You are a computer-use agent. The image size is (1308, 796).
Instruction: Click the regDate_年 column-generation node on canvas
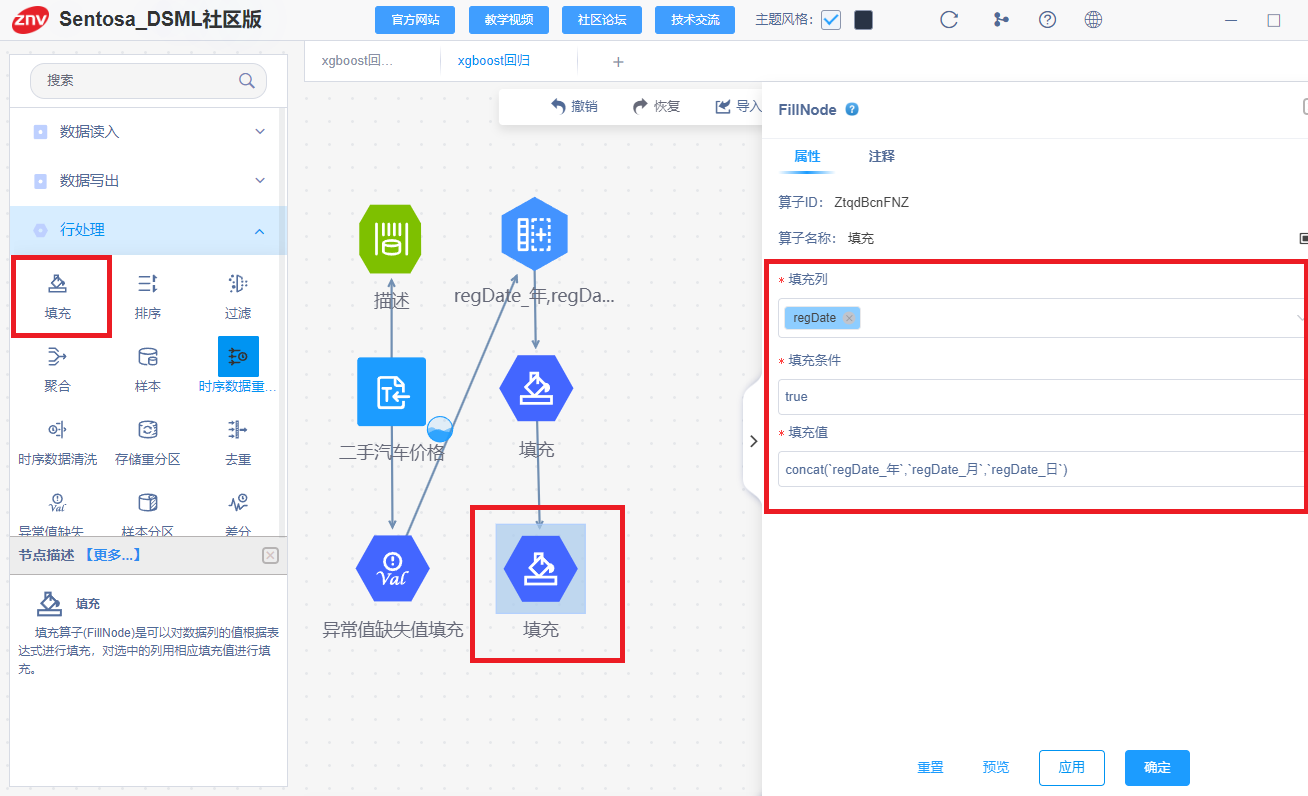pyautogui.click(x=534, y=233)
